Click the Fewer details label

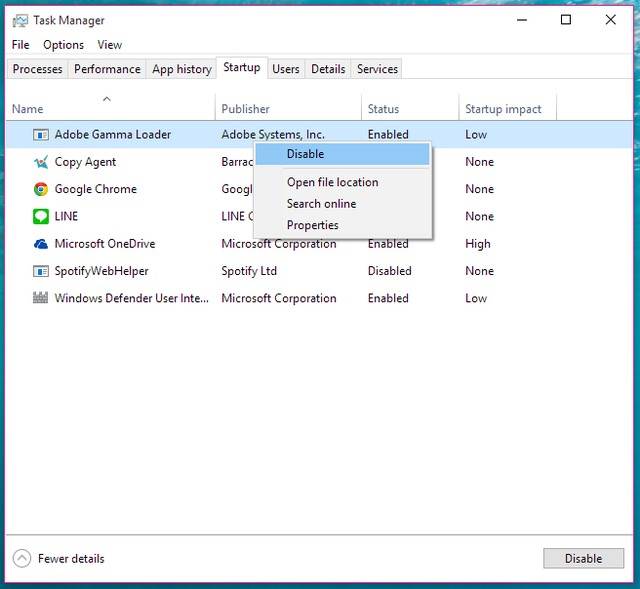(71, 558)
